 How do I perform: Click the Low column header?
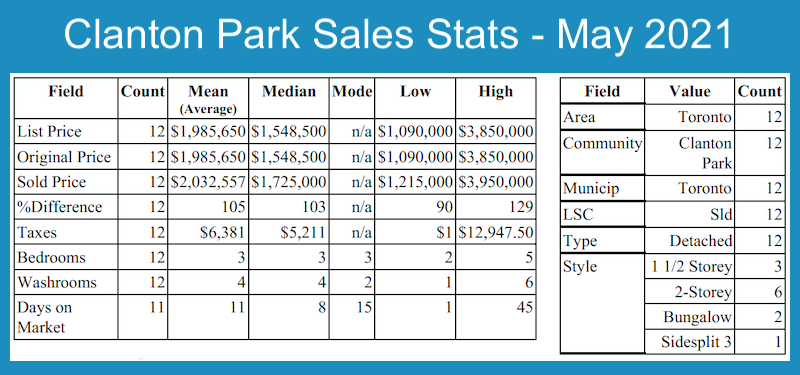415,92
